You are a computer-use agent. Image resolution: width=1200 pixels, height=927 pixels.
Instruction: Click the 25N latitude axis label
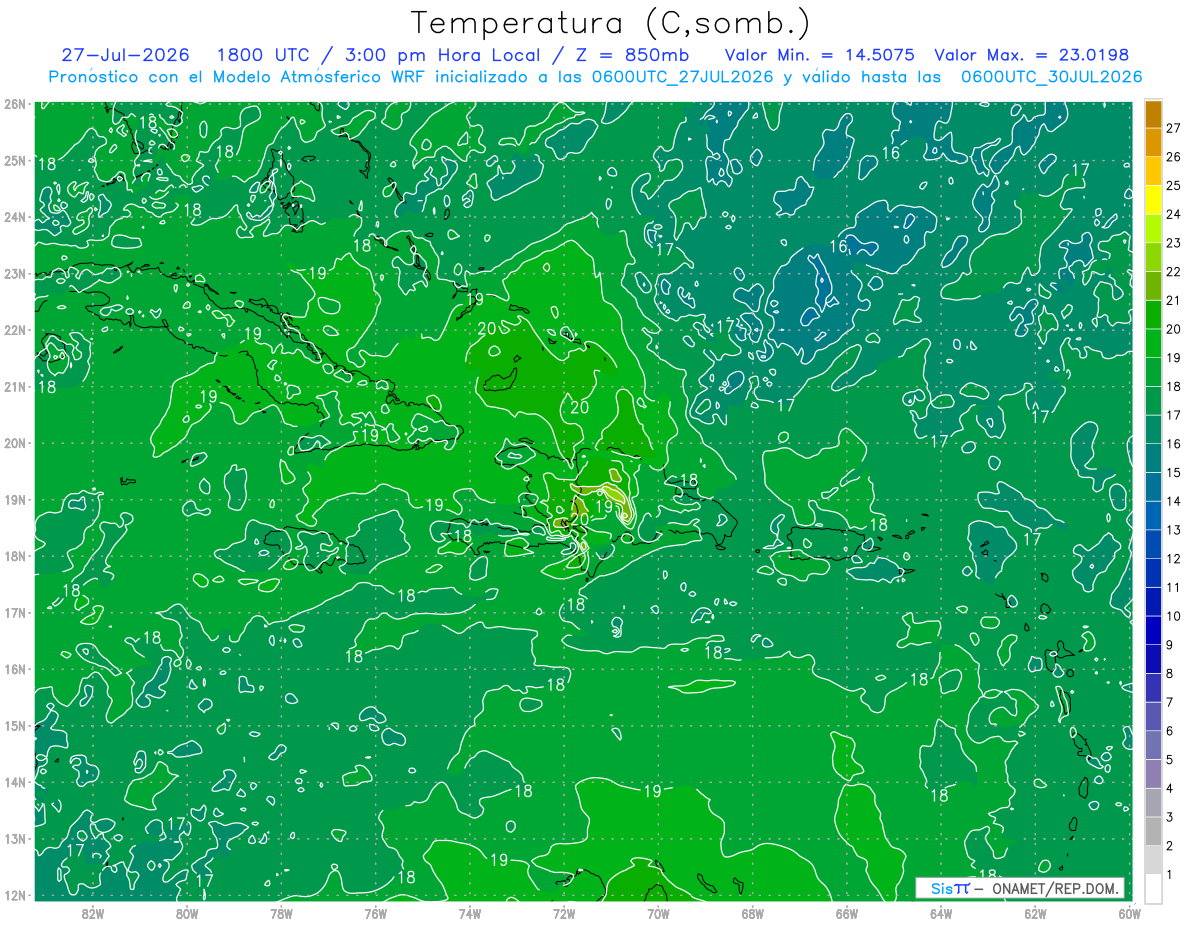[x=14, y=161]
